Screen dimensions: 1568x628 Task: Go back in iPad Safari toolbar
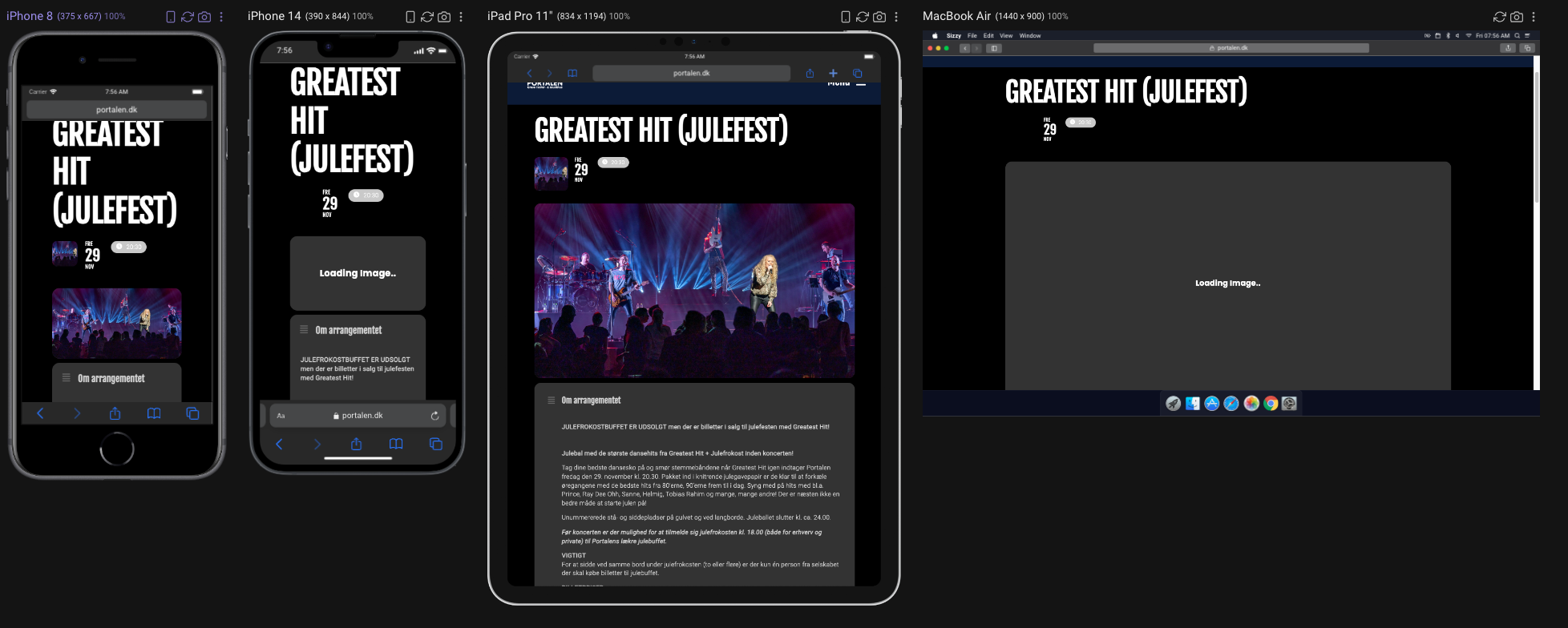(529, 73)
